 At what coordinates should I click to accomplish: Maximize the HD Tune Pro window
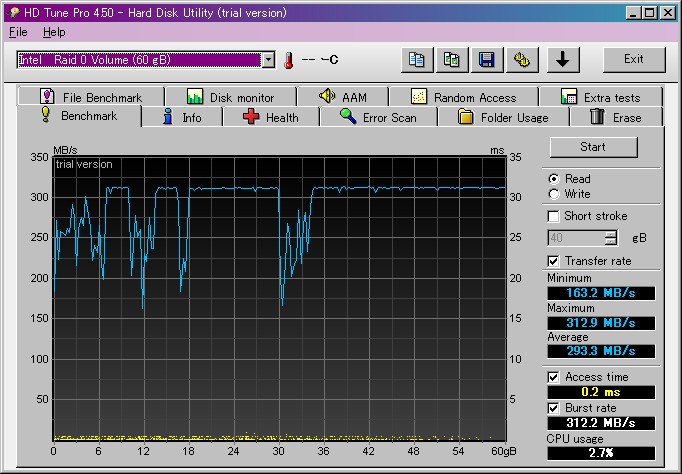(x=650, y=13)
